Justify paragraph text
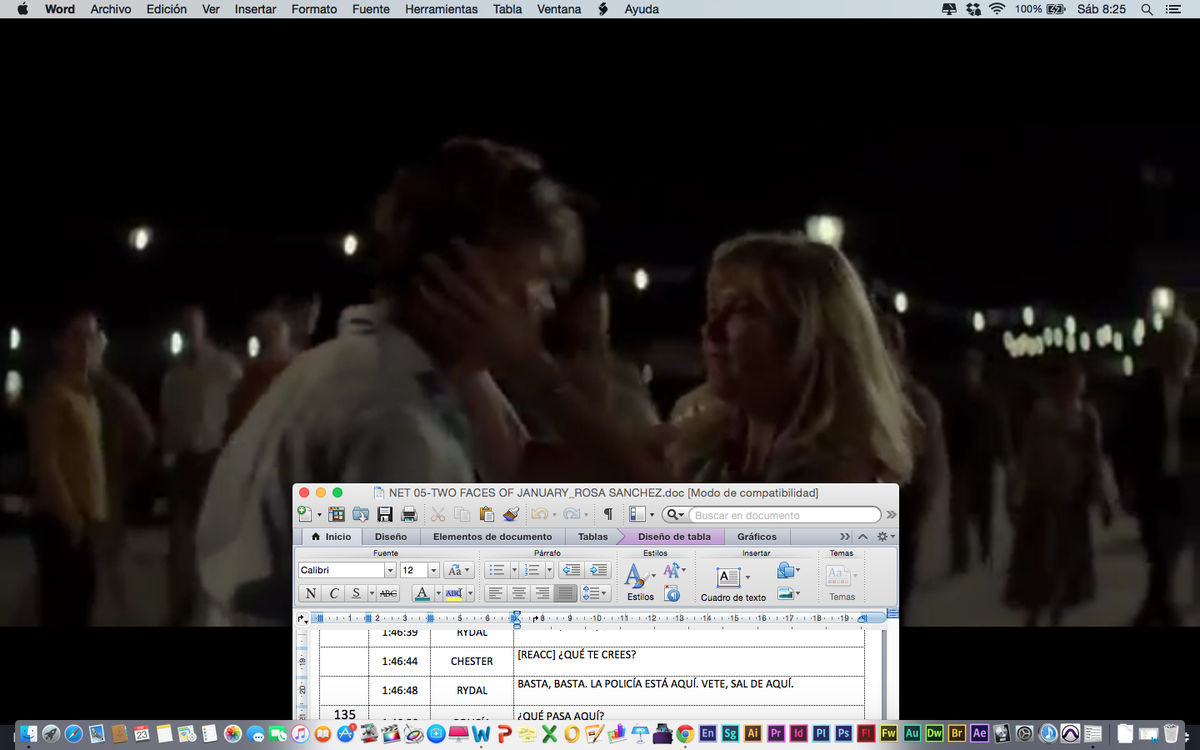This screenshot has height=750, width=1200. 567,593
